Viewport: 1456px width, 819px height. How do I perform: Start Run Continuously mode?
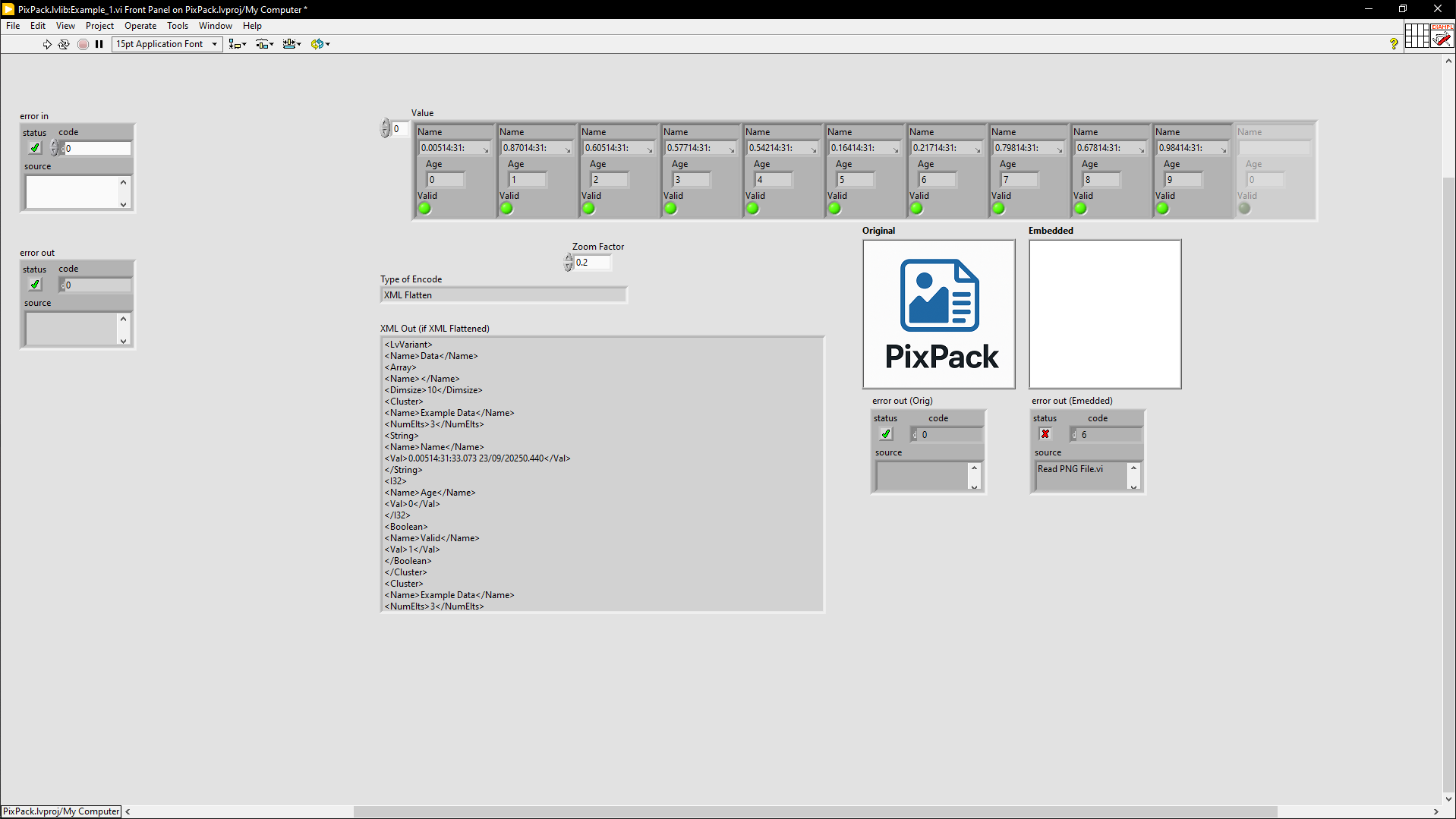[x=64, y=44]
